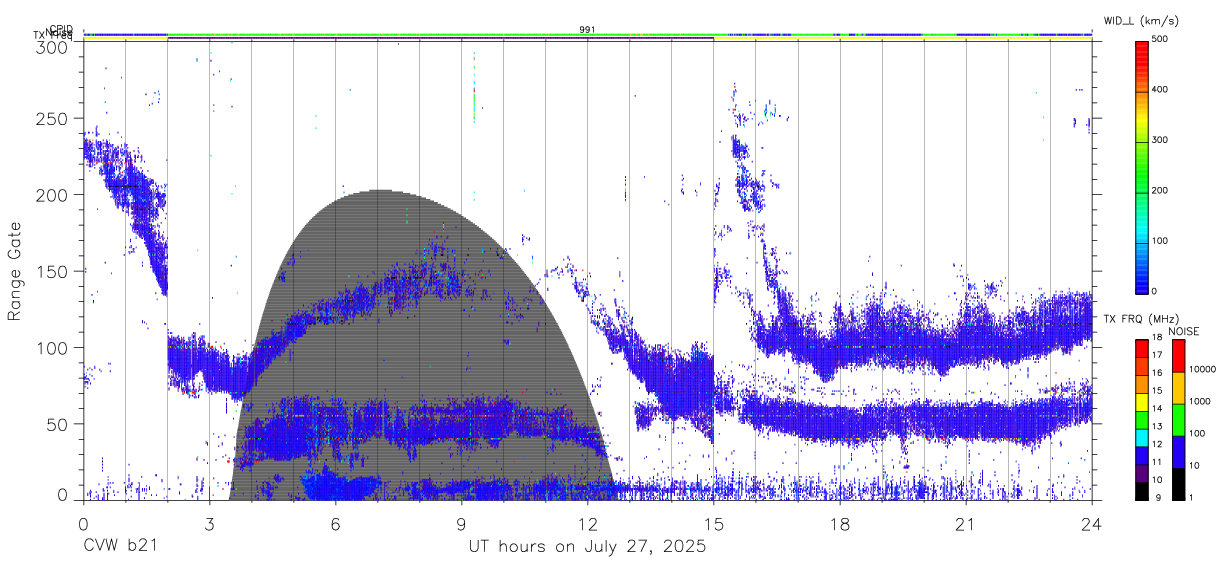Viewport: 1228px width, 567px height.
Task: Click the red 17–18 MHz TX FRQ swatch
Action: coord(1141,348)
